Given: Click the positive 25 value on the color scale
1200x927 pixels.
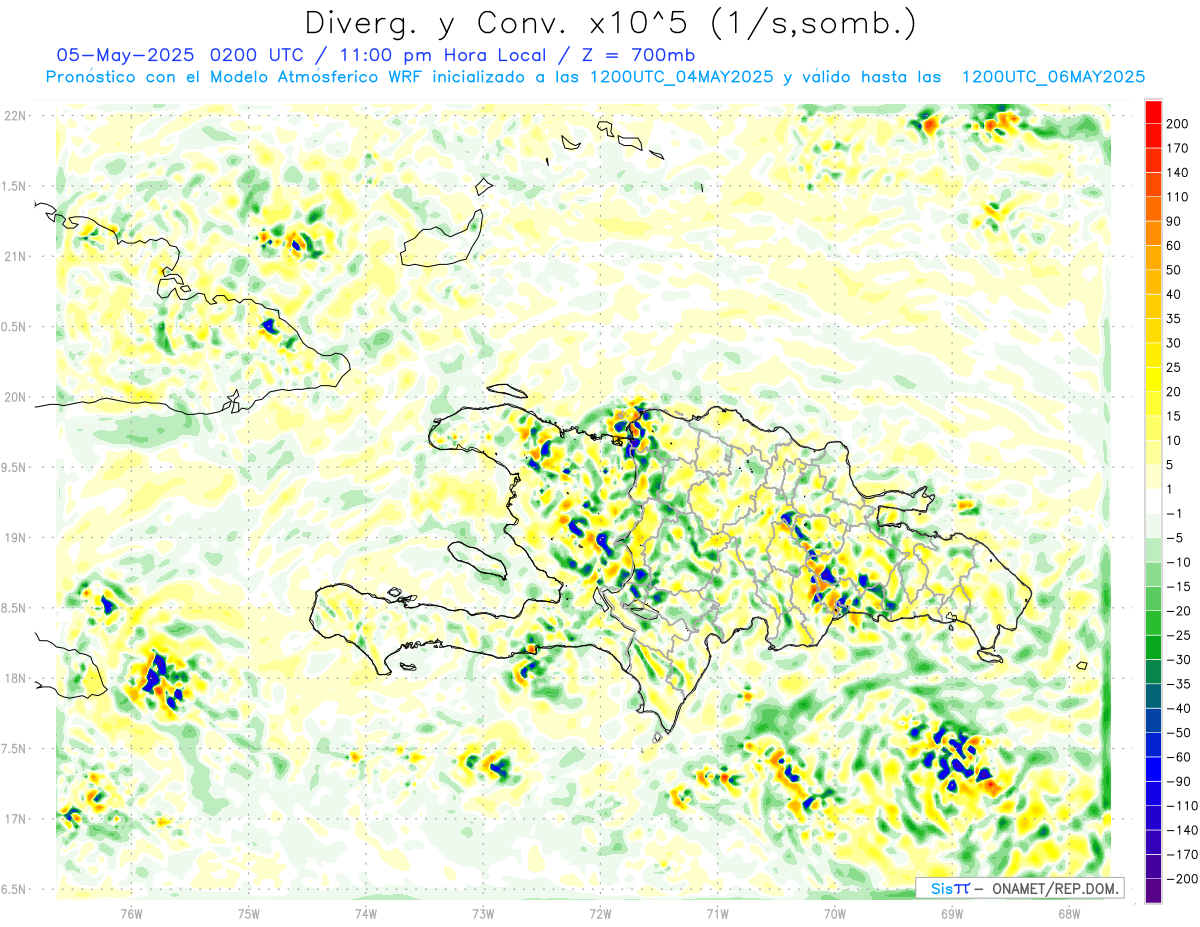Looking at the screenshot, I should click(1173, 367).
